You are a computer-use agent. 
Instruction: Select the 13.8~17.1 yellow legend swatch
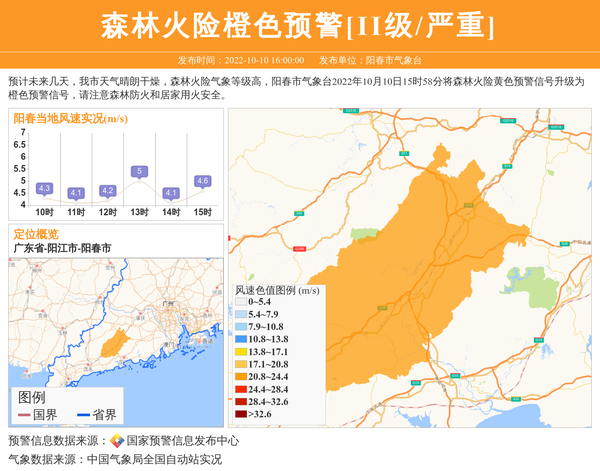point(240,352)
